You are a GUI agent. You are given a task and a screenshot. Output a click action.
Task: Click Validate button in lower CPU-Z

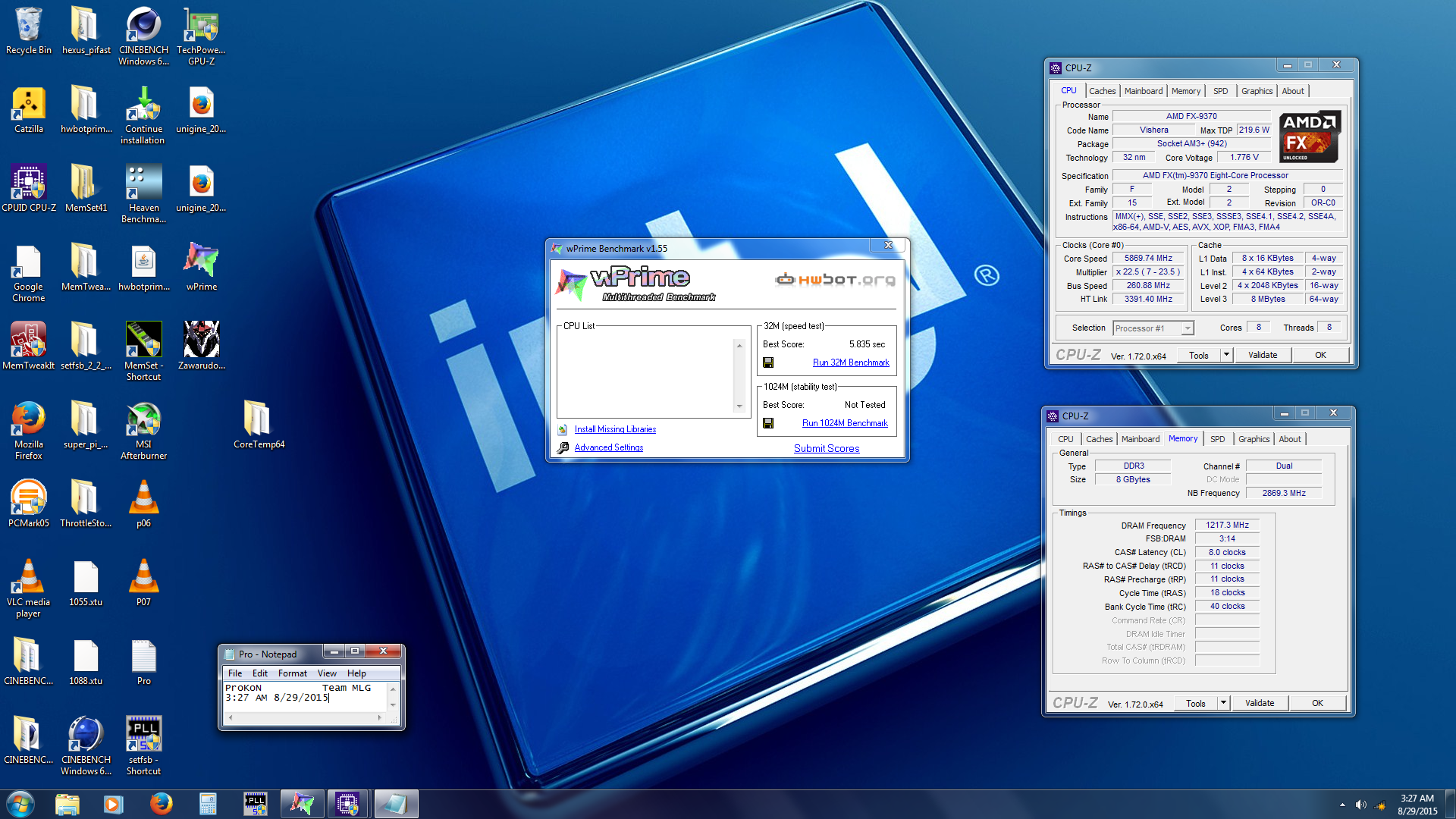(x=1260, y=703)
